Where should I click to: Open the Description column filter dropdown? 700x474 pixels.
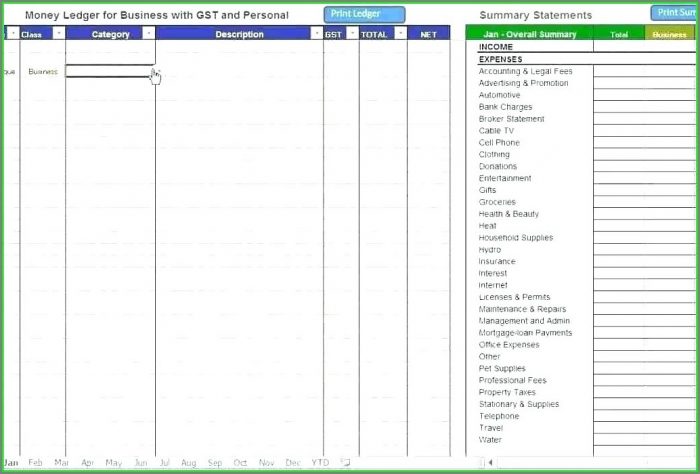tap(317, 33)
